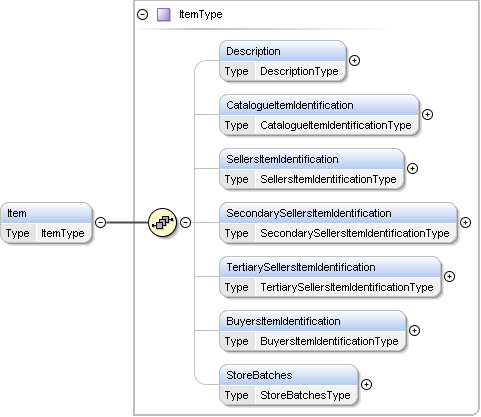This screenshot has width=481, height=417.
Task: Expand the BuyersItemIdentification plus icon
Action: pos(414,330)
